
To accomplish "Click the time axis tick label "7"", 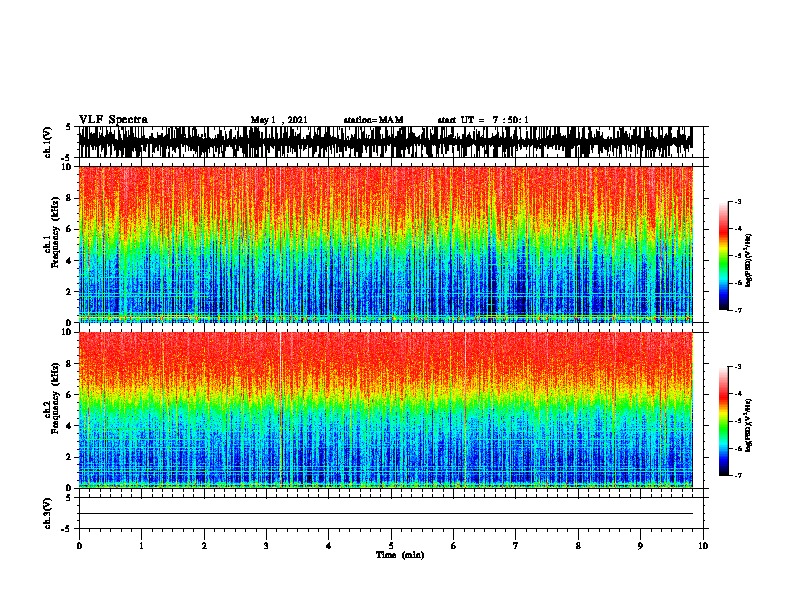I will [x=516, y=546].
